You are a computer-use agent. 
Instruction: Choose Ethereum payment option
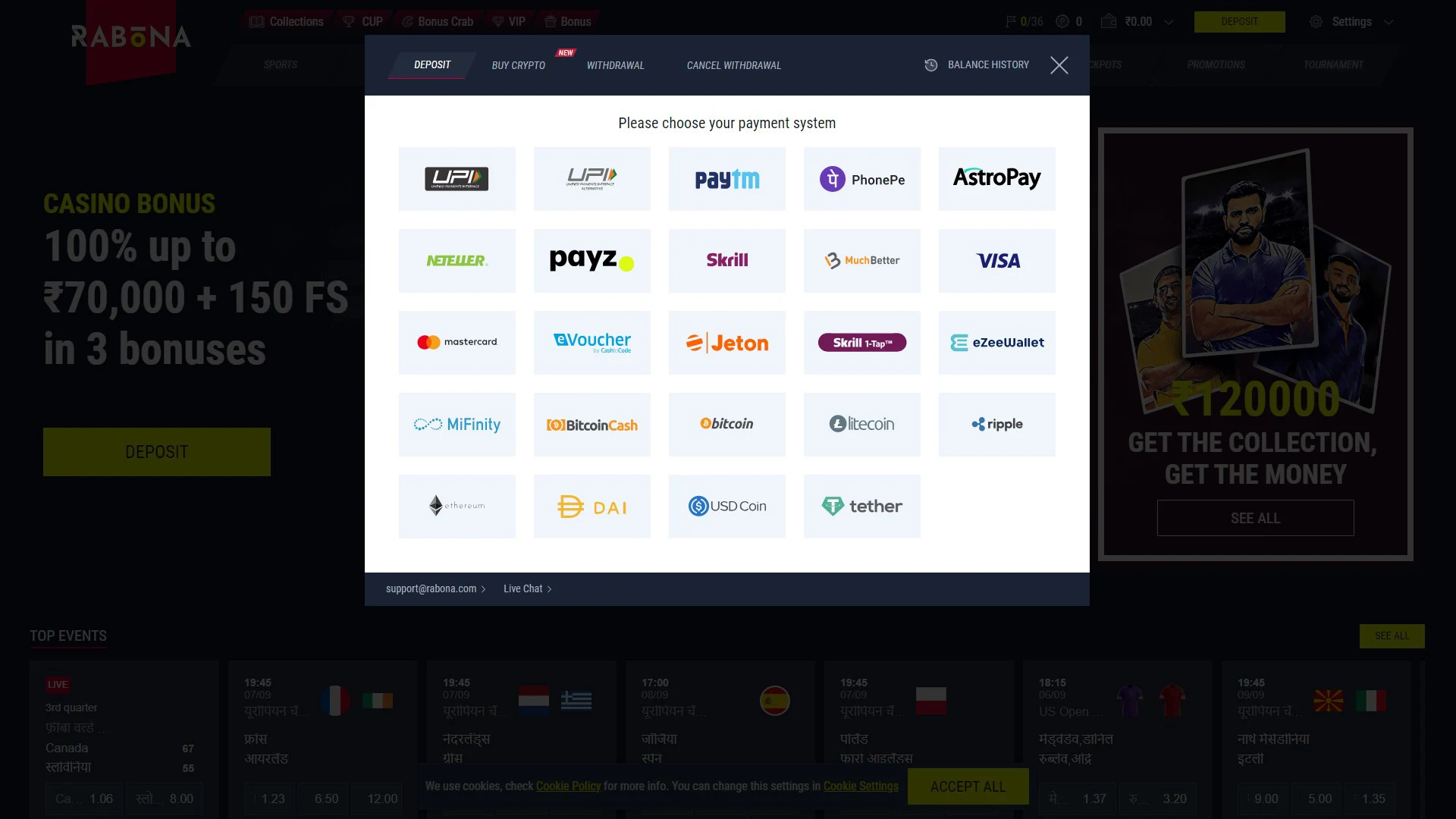456,505
